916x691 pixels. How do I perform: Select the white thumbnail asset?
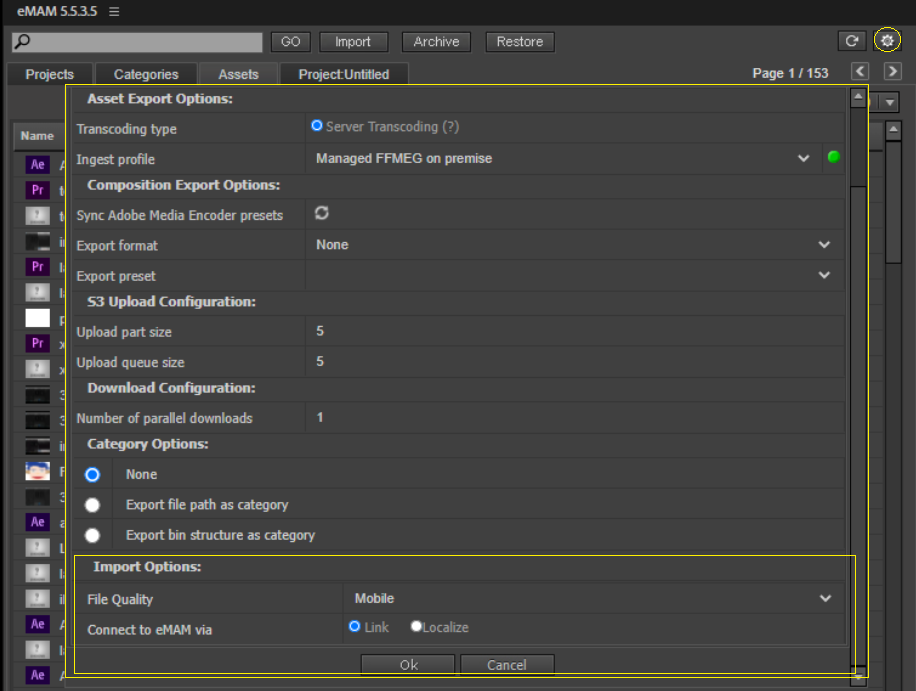37,318
